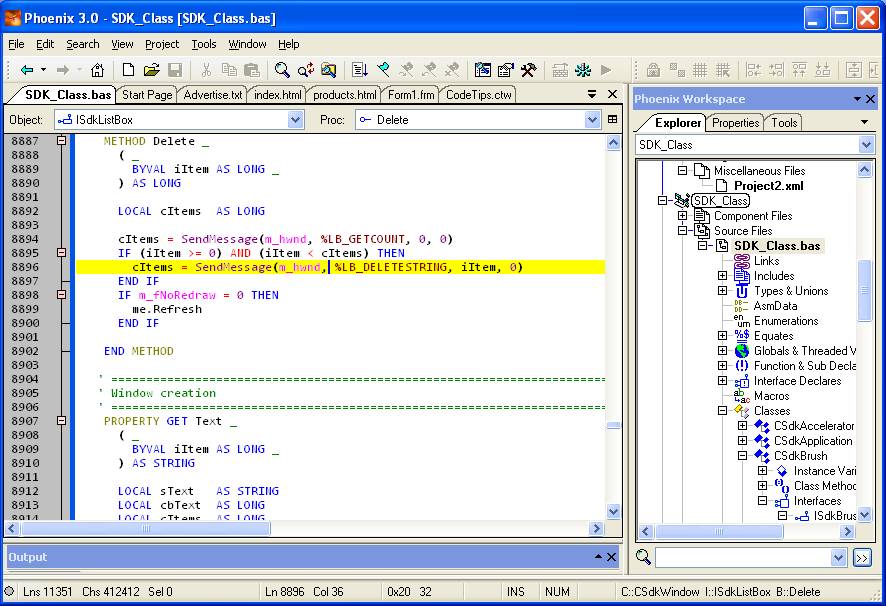
Task: Open the Object ISdkListBox dropdown
Action: (295, 120)
